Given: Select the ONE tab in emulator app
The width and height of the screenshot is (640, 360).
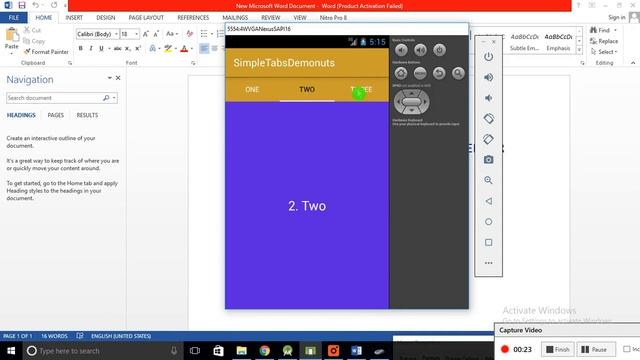Looking at the screenshot, I should click(252, 89).
